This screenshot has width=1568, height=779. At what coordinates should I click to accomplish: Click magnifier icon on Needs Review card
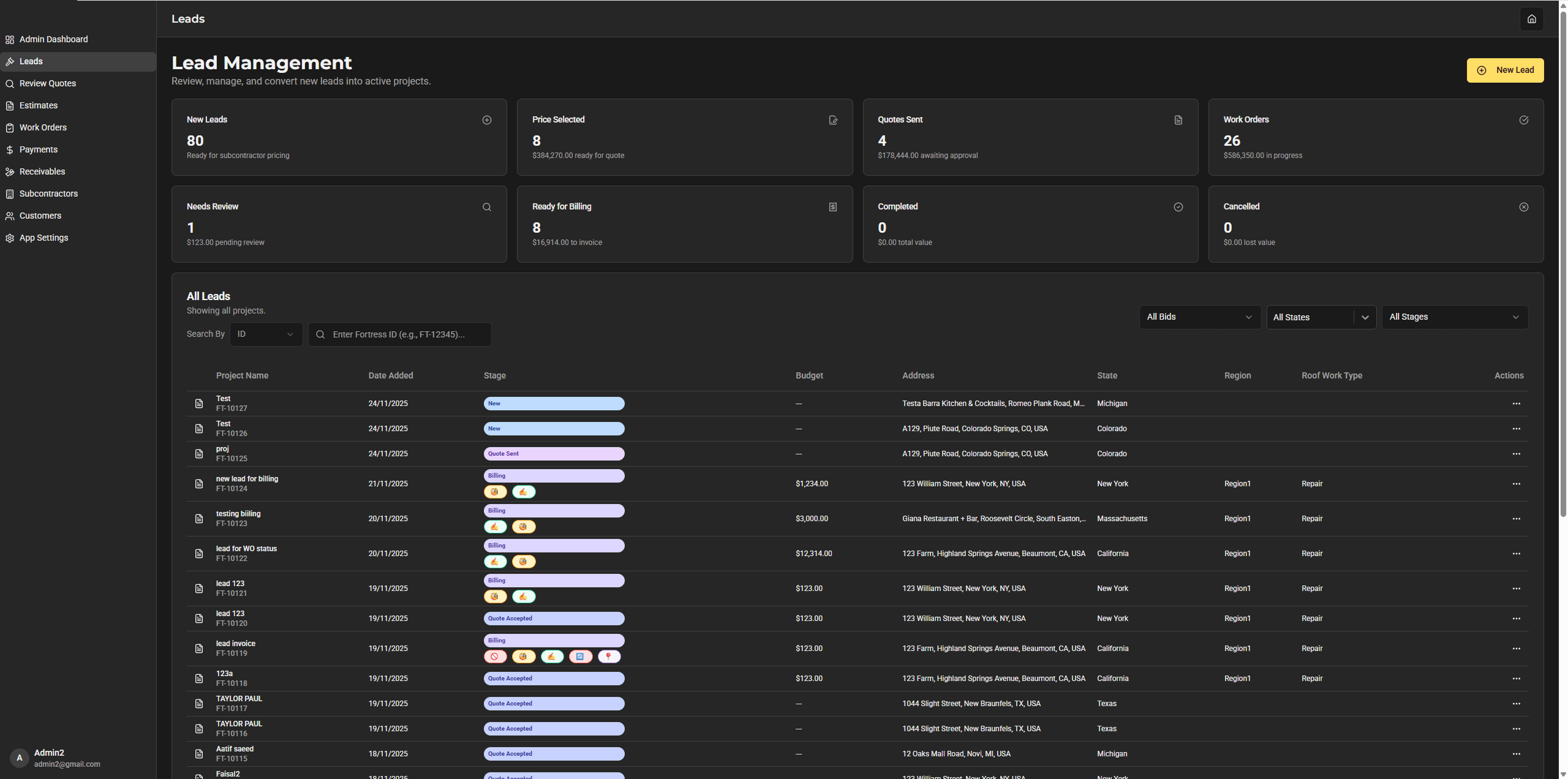(487, 207)
